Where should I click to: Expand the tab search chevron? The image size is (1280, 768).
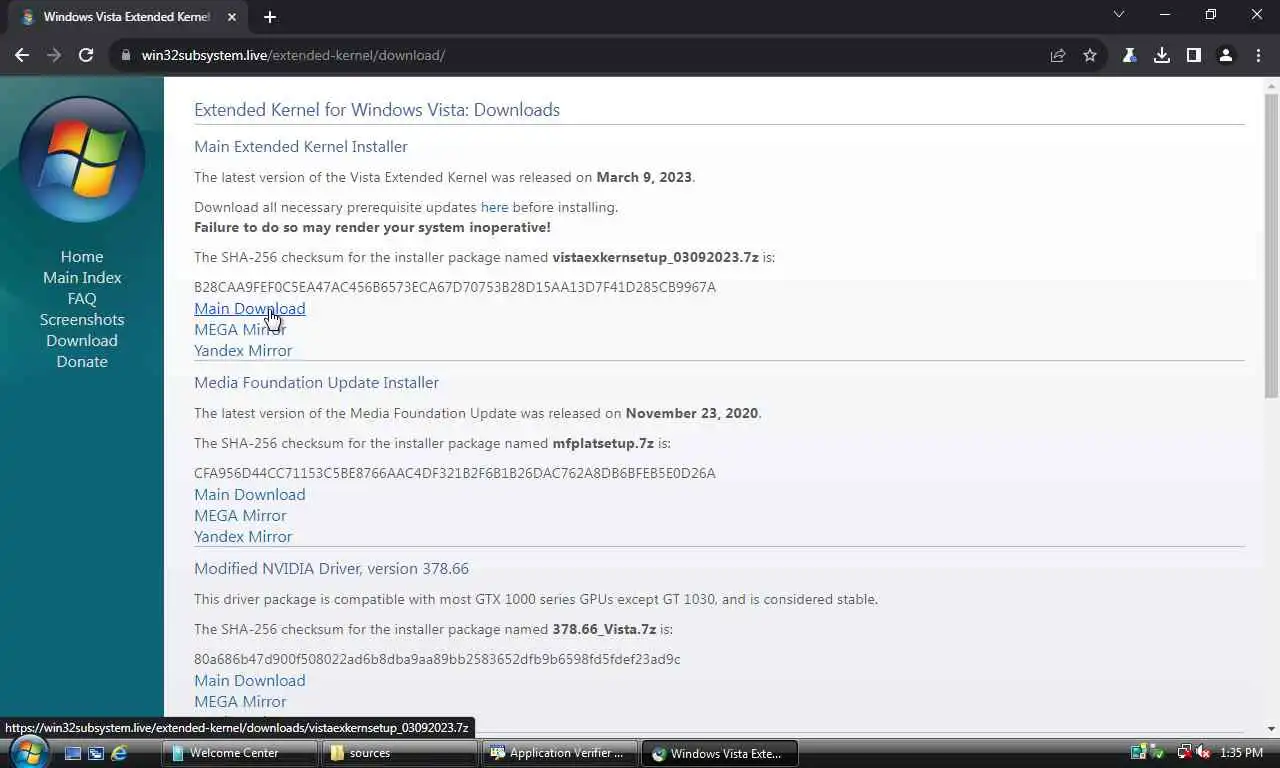pyautogui.click(x=1119, y=15)
